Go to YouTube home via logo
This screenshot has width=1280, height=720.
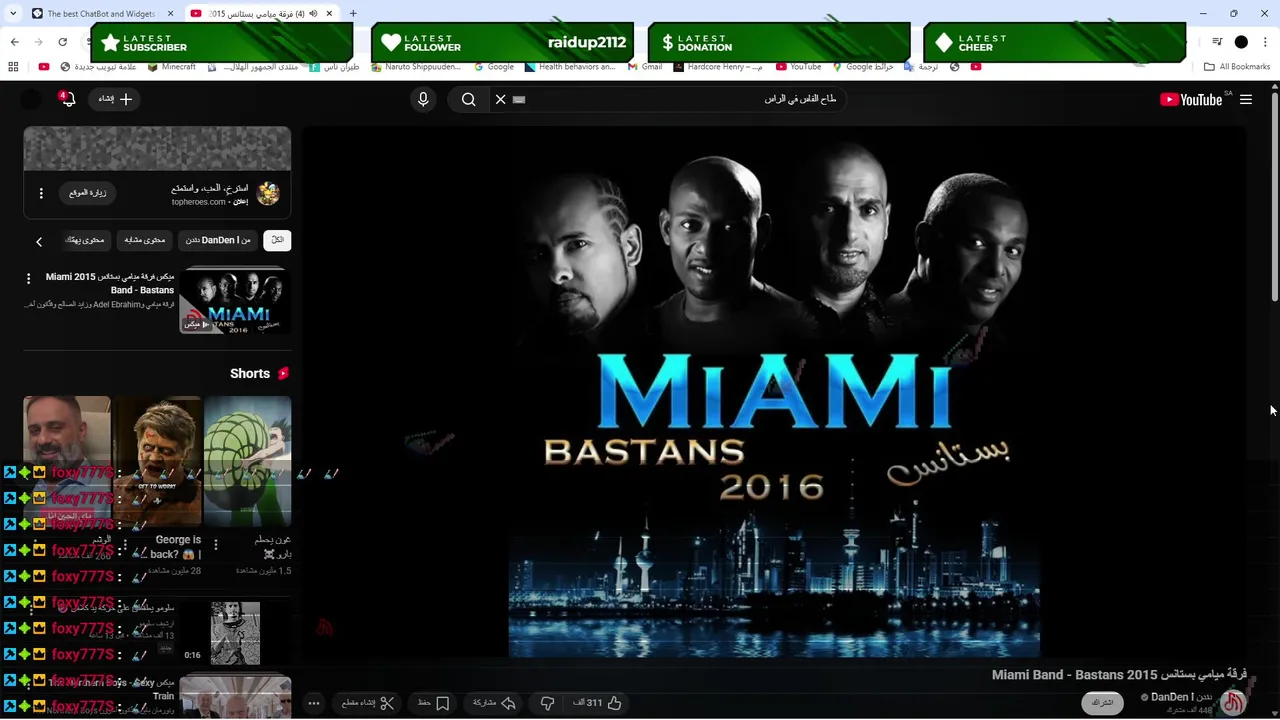(1191, 99)
